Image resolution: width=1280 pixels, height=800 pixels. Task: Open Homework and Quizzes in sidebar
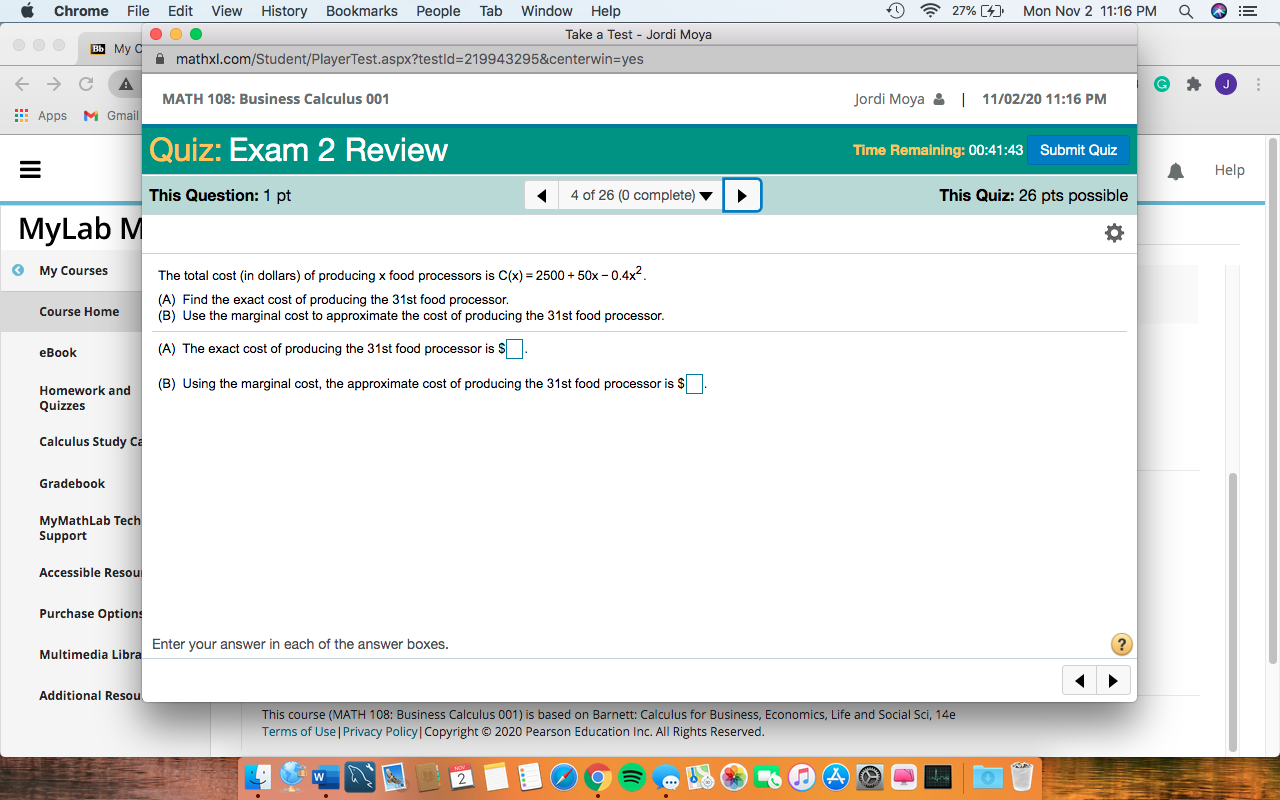85,398
